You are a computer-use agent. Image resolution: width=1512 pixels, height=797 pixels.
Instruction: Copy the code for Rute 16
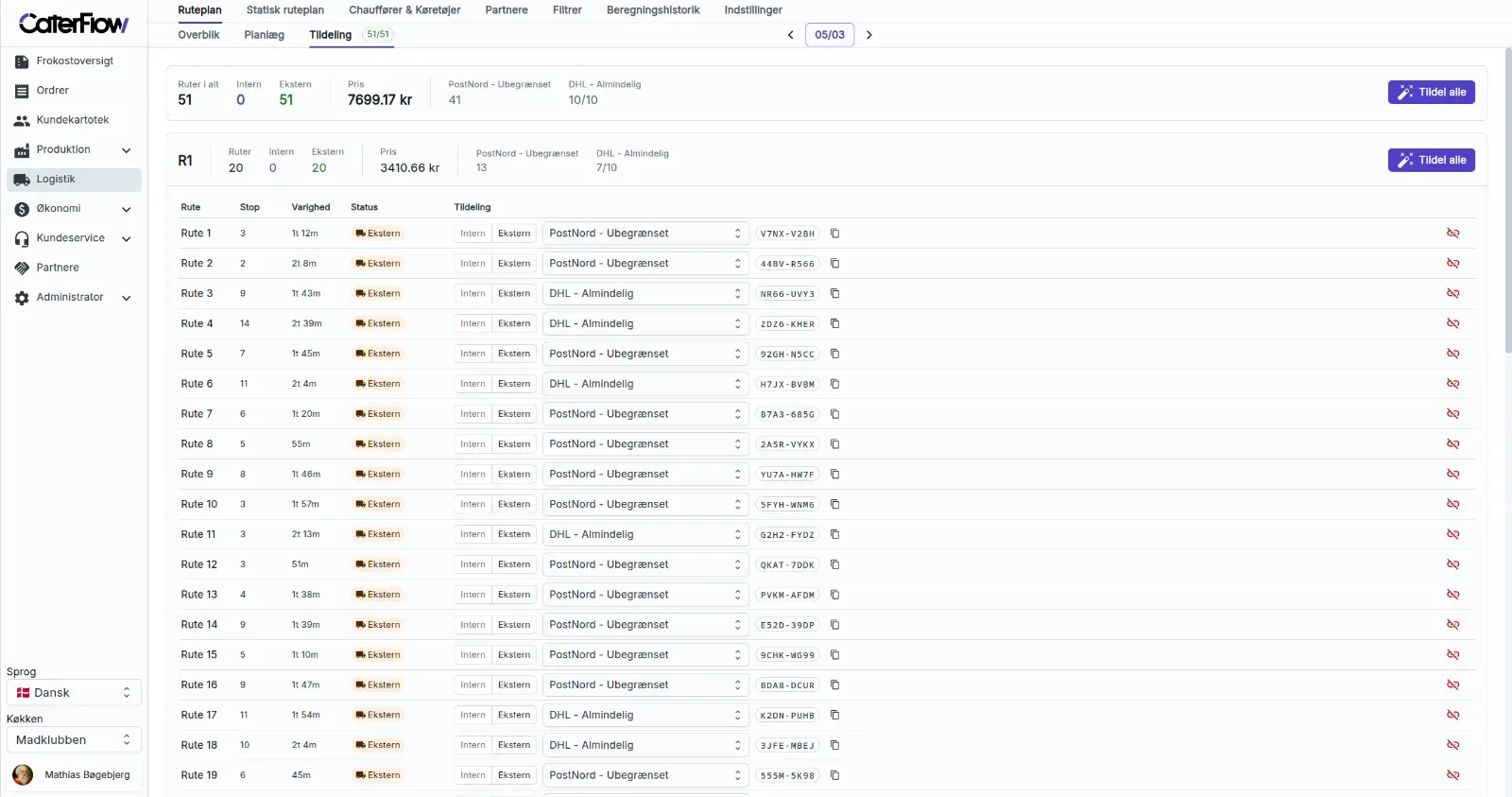(x=834, y=684)
